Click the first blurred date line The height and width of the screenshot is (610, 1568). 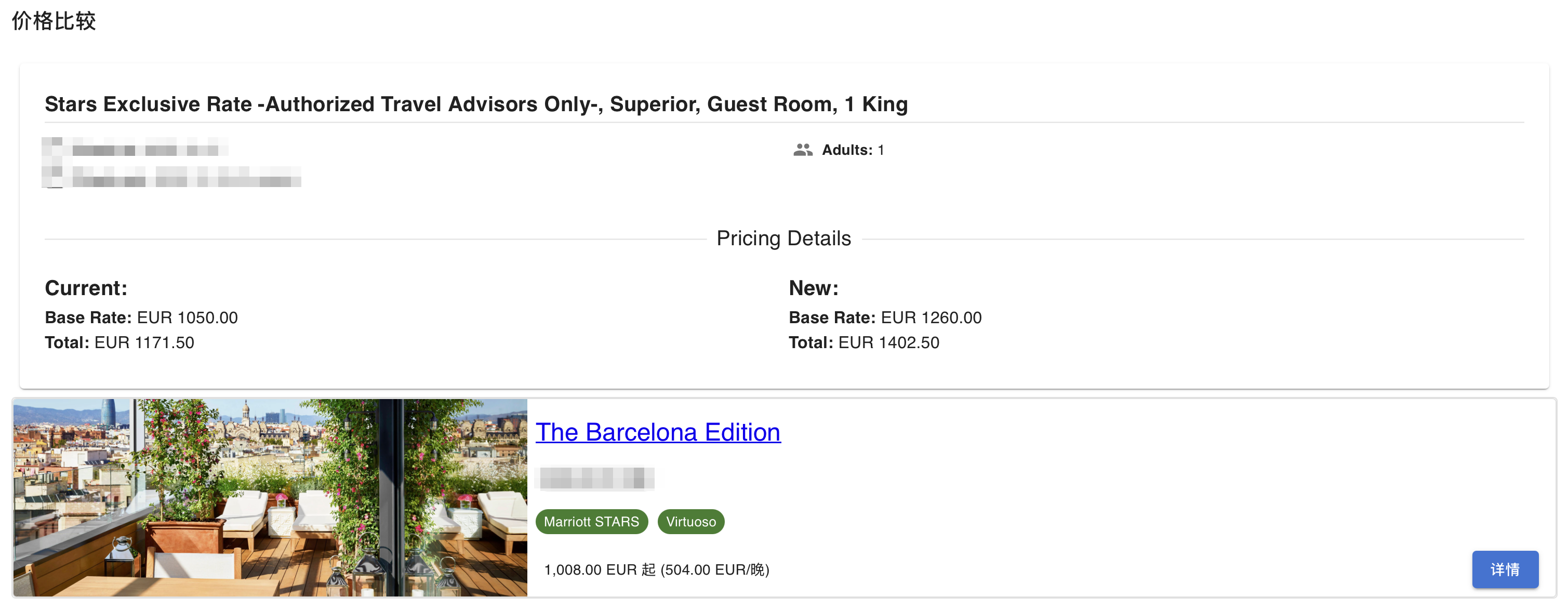pyautogui.click(x=145, y=148)
